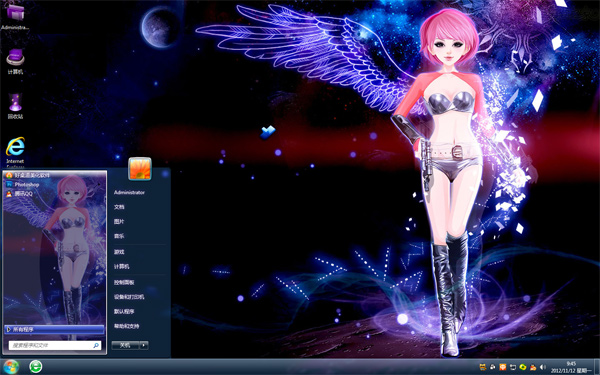
Task: Click the Windows Start orb
Action: point(10,367)
